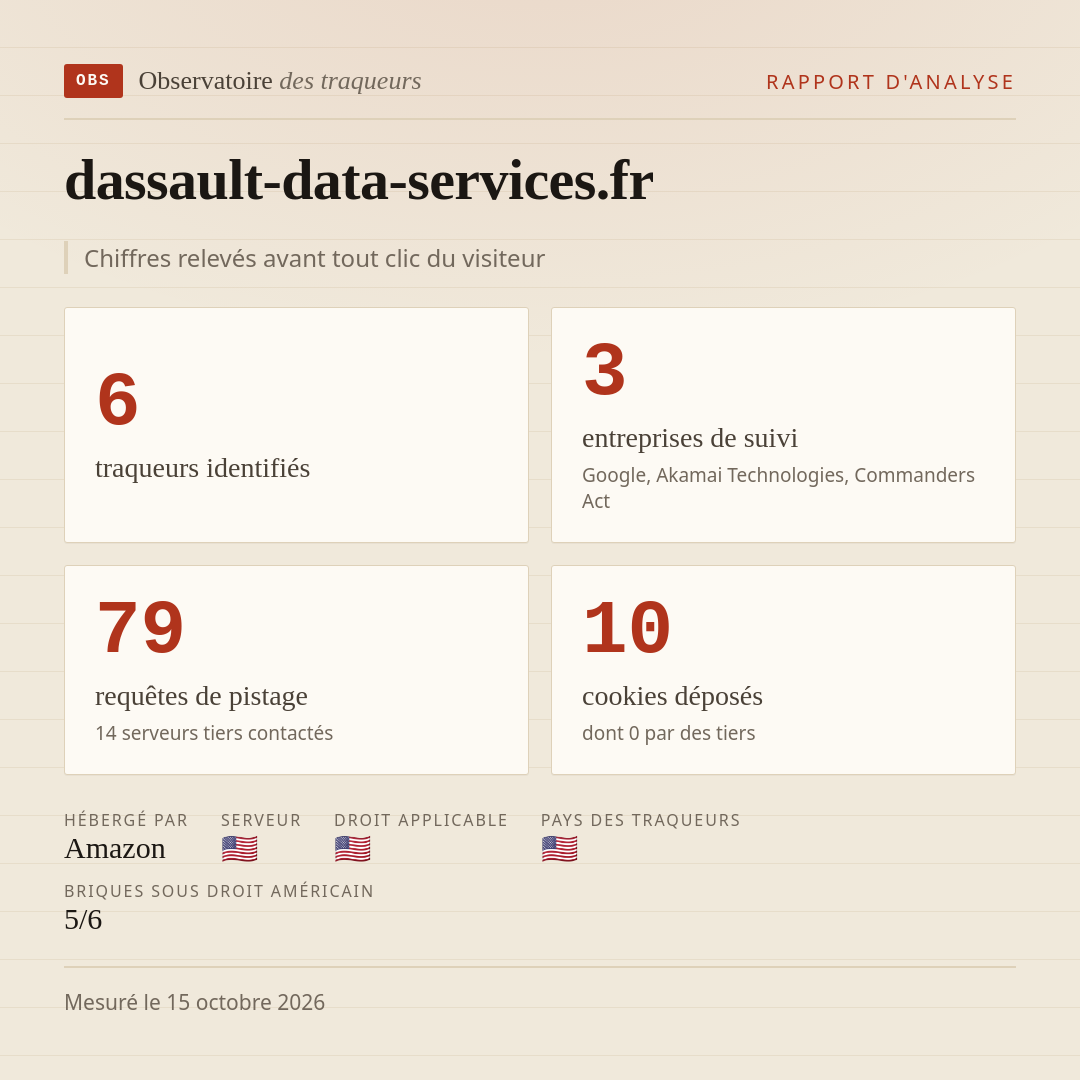Click the US flag under Pays des traqueurs

pyautogui.click(x=559, y=849)
